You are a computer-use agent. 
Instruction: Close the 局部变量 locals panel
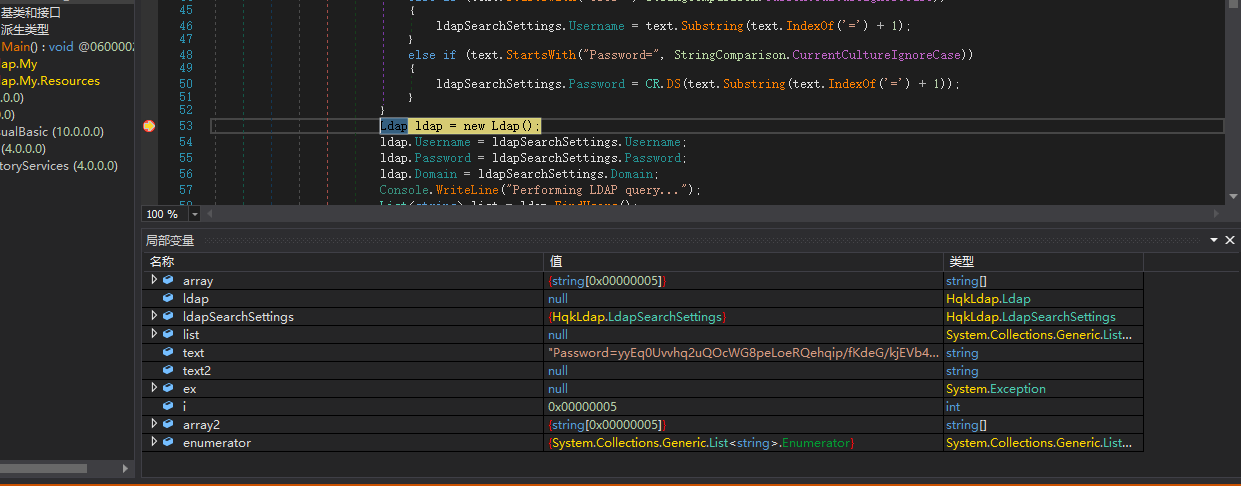1230,240
